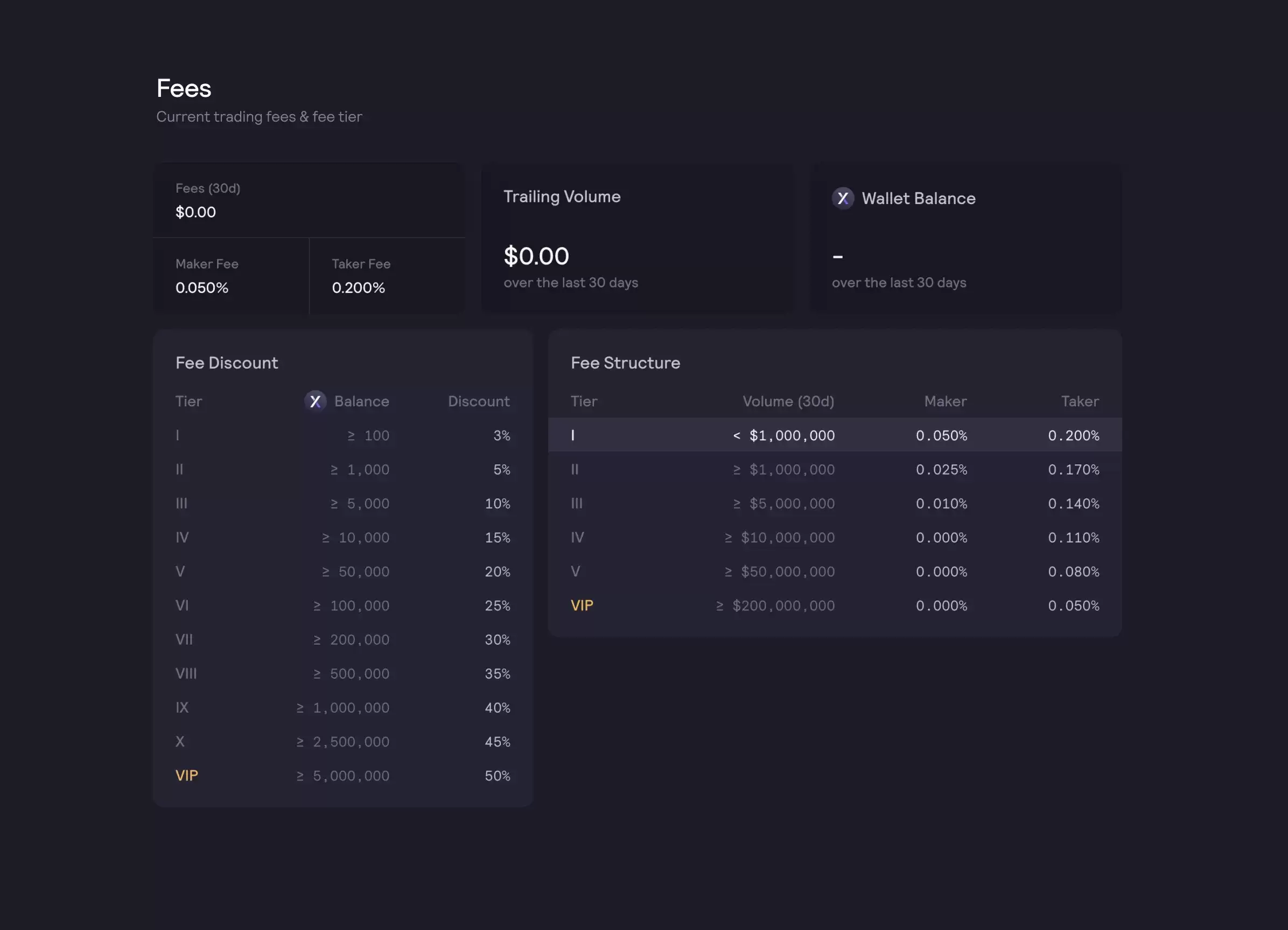This screenshot has width=1288, height=930.
Task: Click the Maker column header in Fee Structure
Action: [945, 401]
